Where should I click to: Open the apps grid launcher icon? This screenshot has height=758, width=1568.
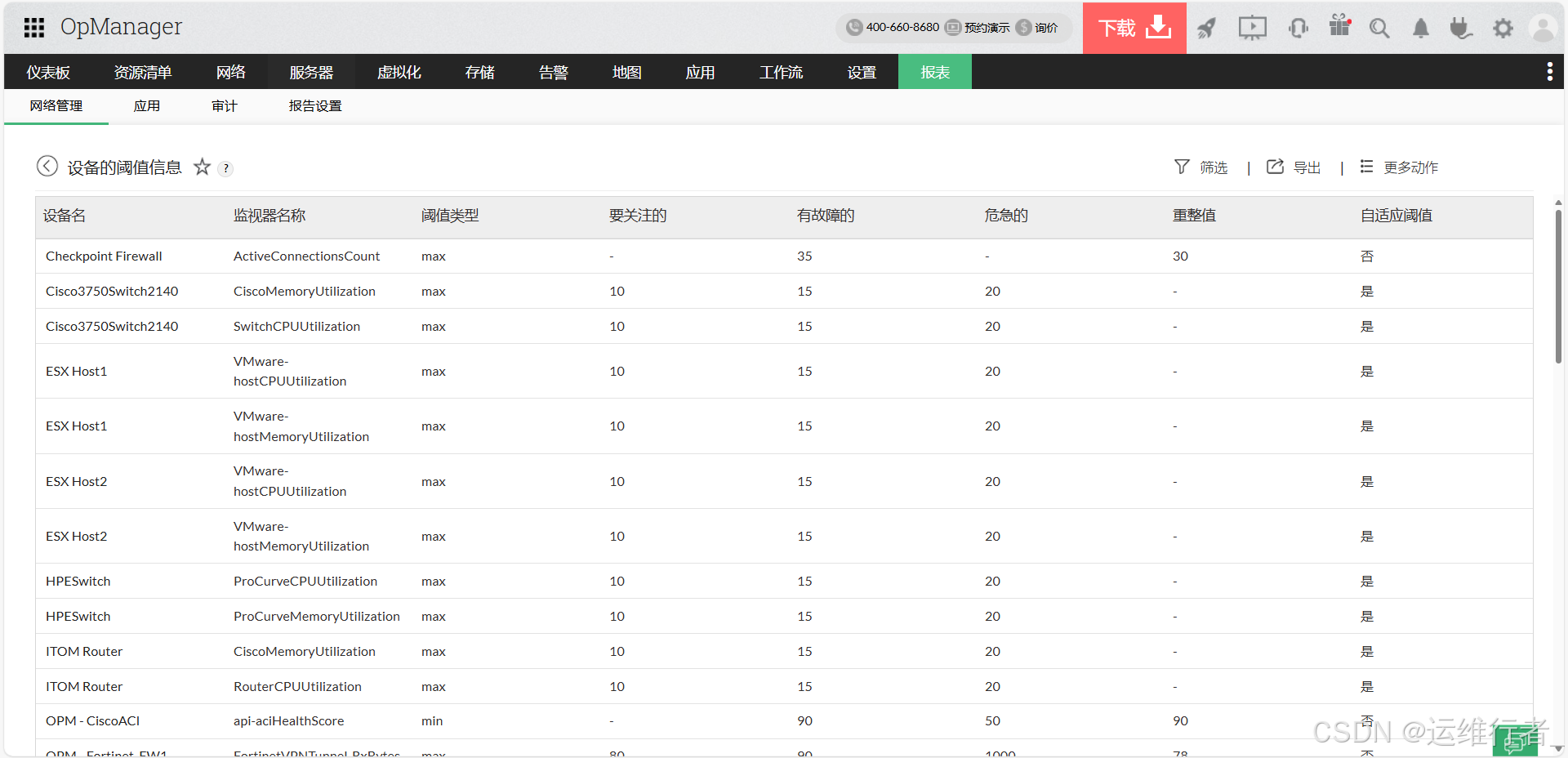33,28
